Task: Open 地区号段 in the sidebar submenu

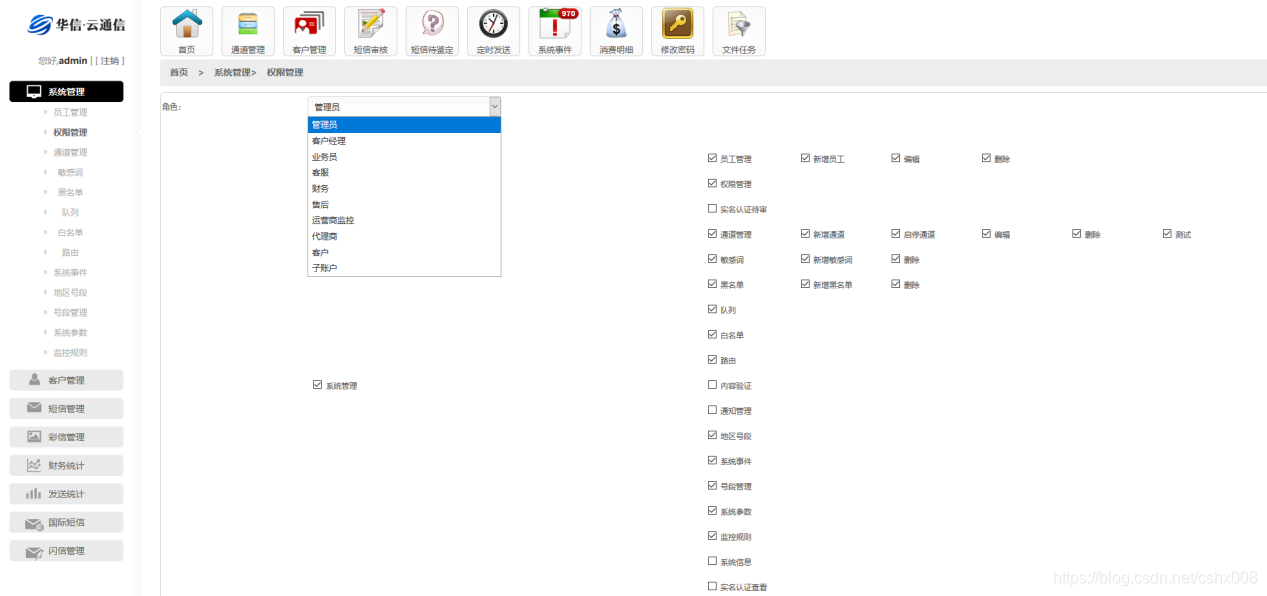Action: [x=70, y=292]
